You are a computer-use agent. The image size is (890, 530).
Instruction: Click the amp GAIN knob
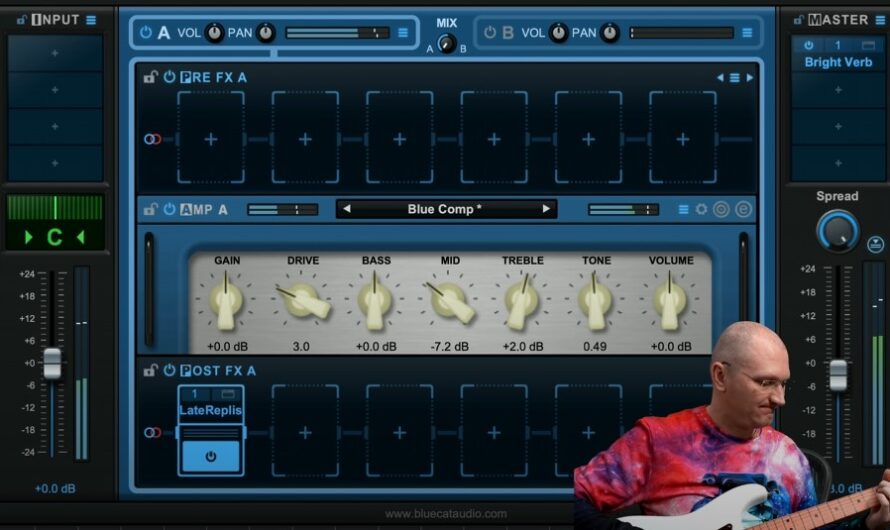click(x=226, y=302)
